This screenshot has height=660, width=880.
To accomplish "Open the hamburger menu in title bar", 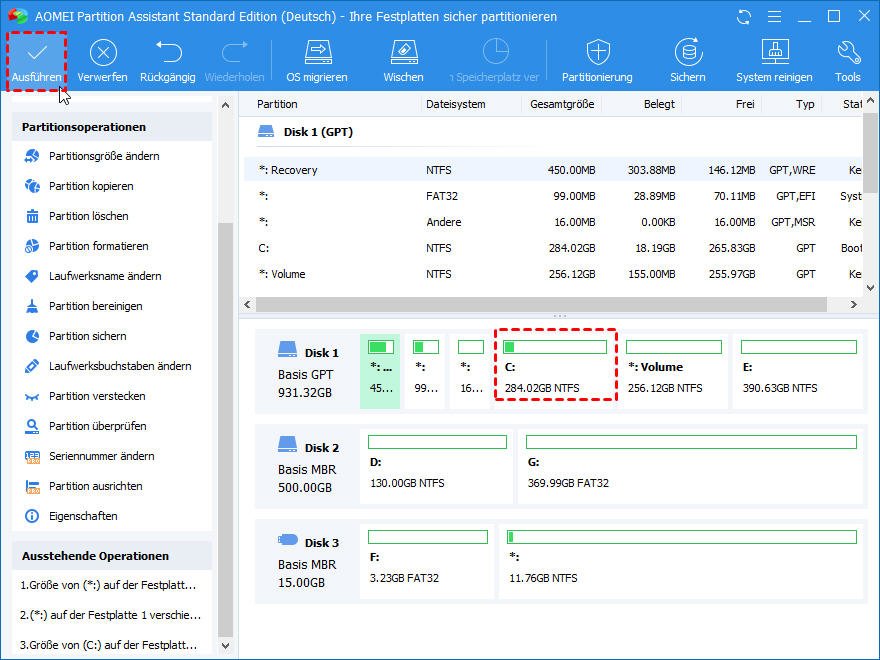I will pyautogui.click(x=773, y=17).
